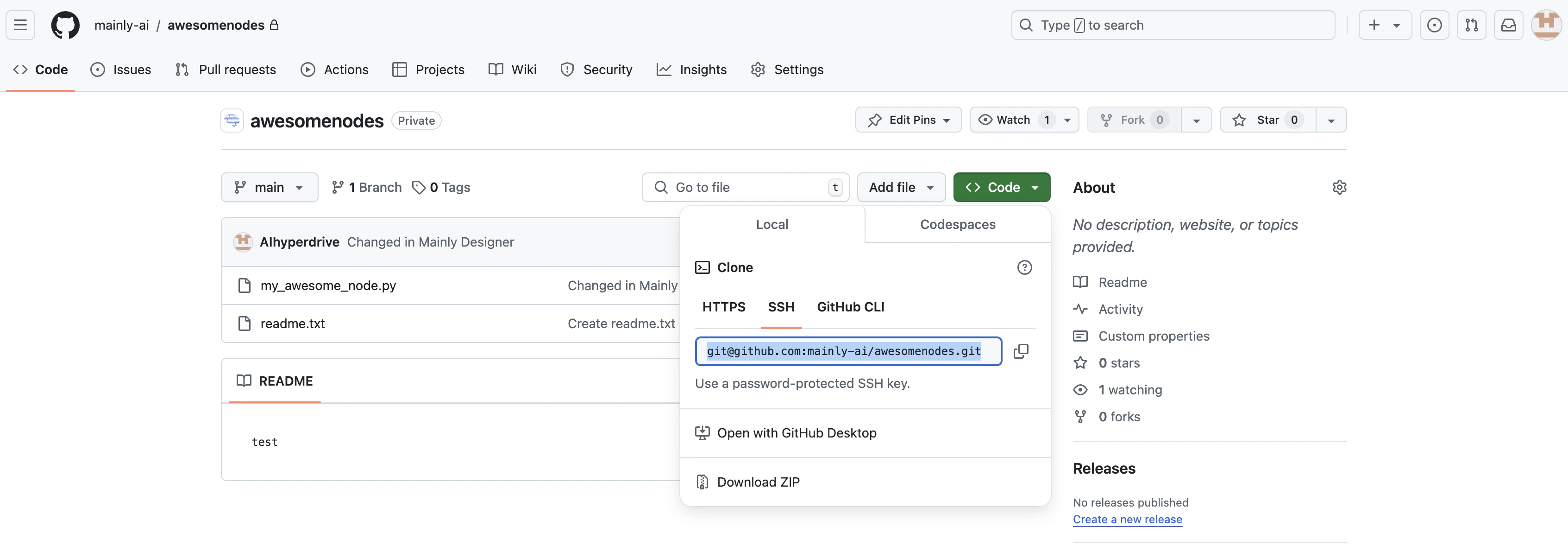Open the issues icon in top bar
1568x558 pixels.
[x=1434, y=25]
